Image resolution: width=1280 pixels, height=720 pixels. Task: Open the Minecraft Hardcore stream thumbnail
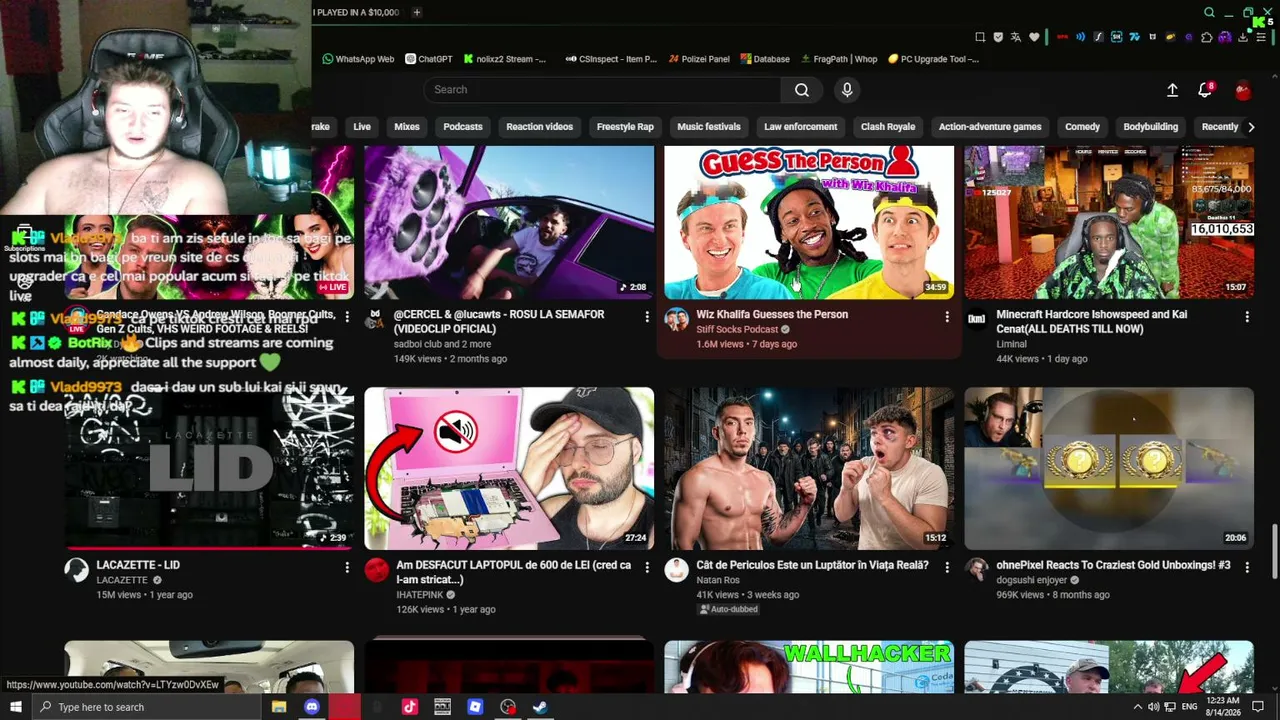pyautogui.click(x=1109, y=222)
